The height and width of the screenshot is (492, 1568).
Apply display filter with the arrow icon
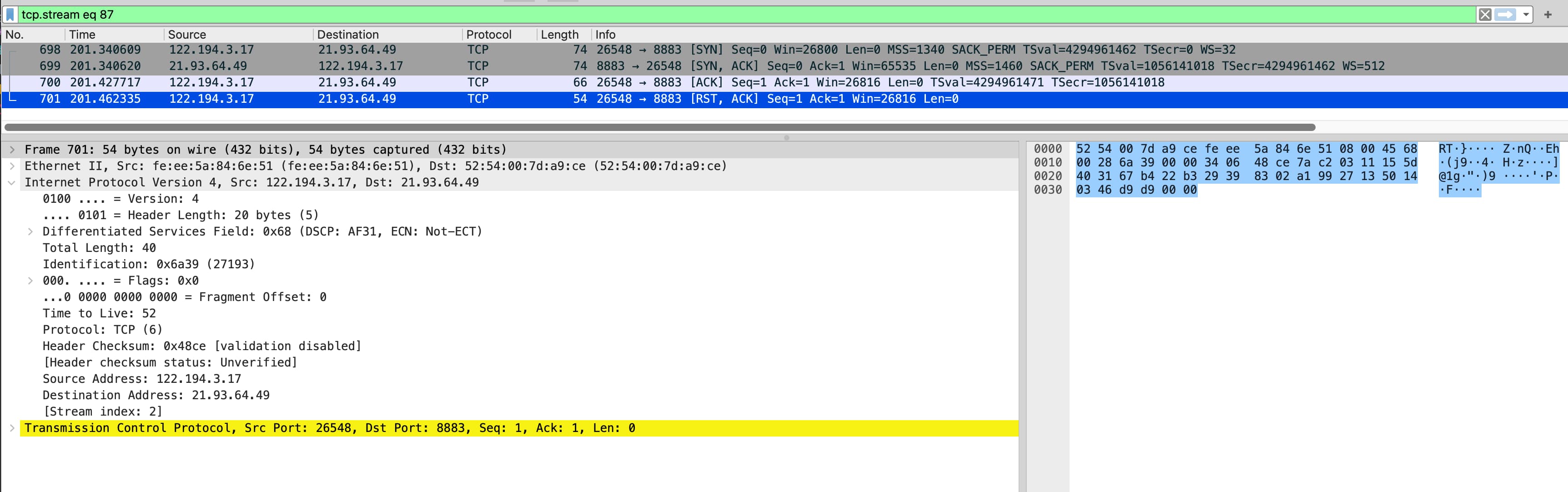tap(1505, 15)
